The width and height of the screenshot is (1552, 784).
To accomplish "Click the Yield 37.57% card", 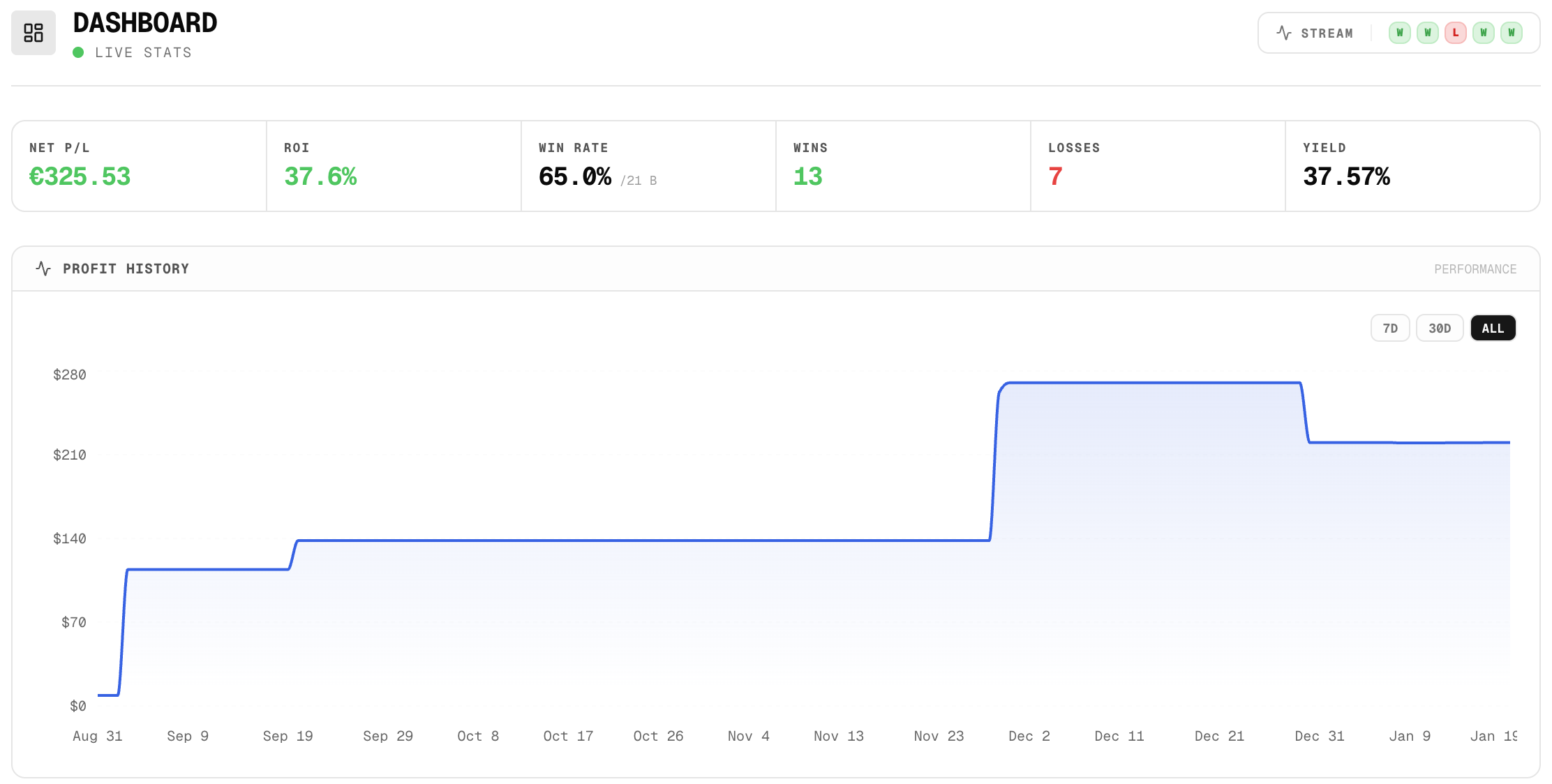I will point(1412,166).
